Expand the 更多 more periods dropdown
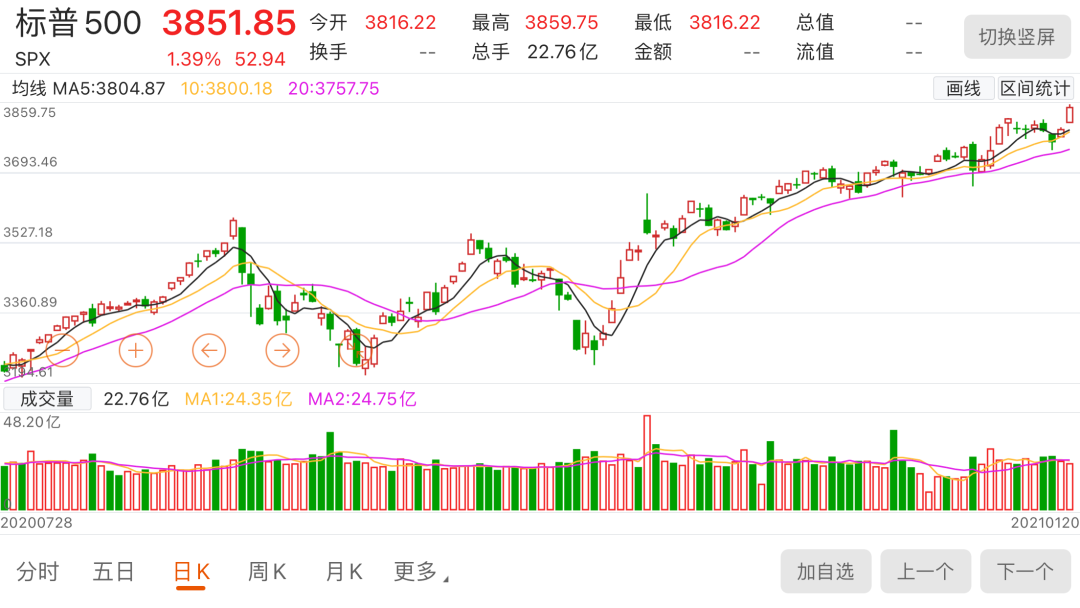Image resolution: width=1080 pixels, height=608 pixels. pos(420,572)
